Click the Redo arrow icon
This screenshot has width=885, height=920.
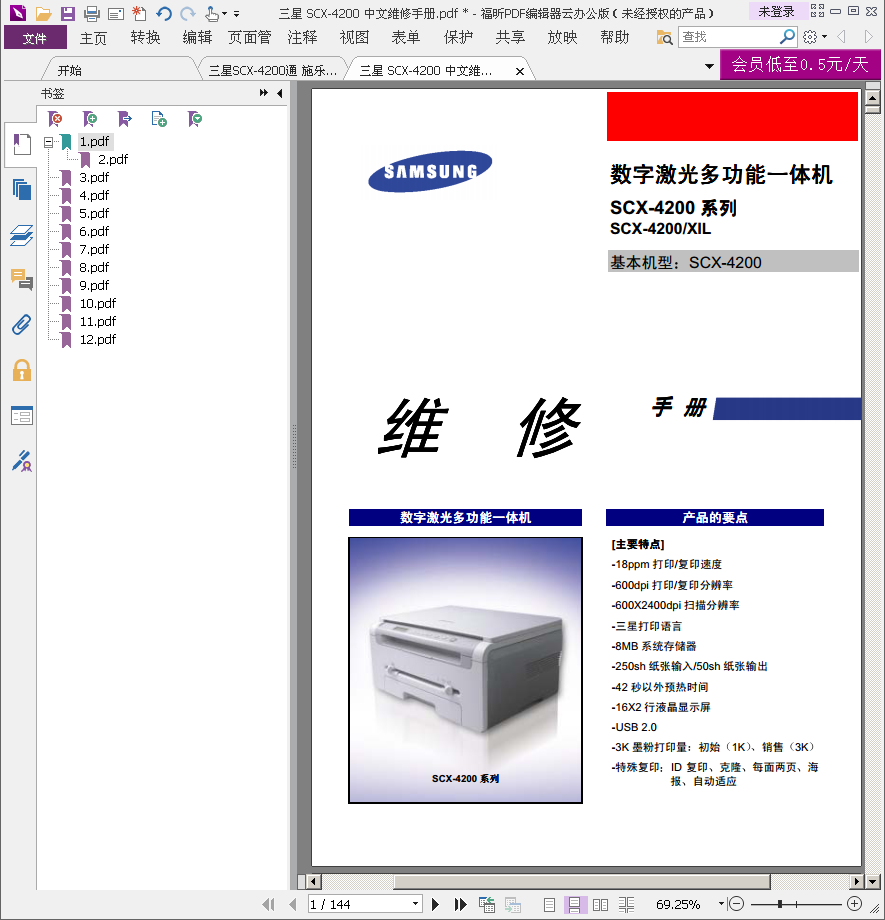(188, 13)
